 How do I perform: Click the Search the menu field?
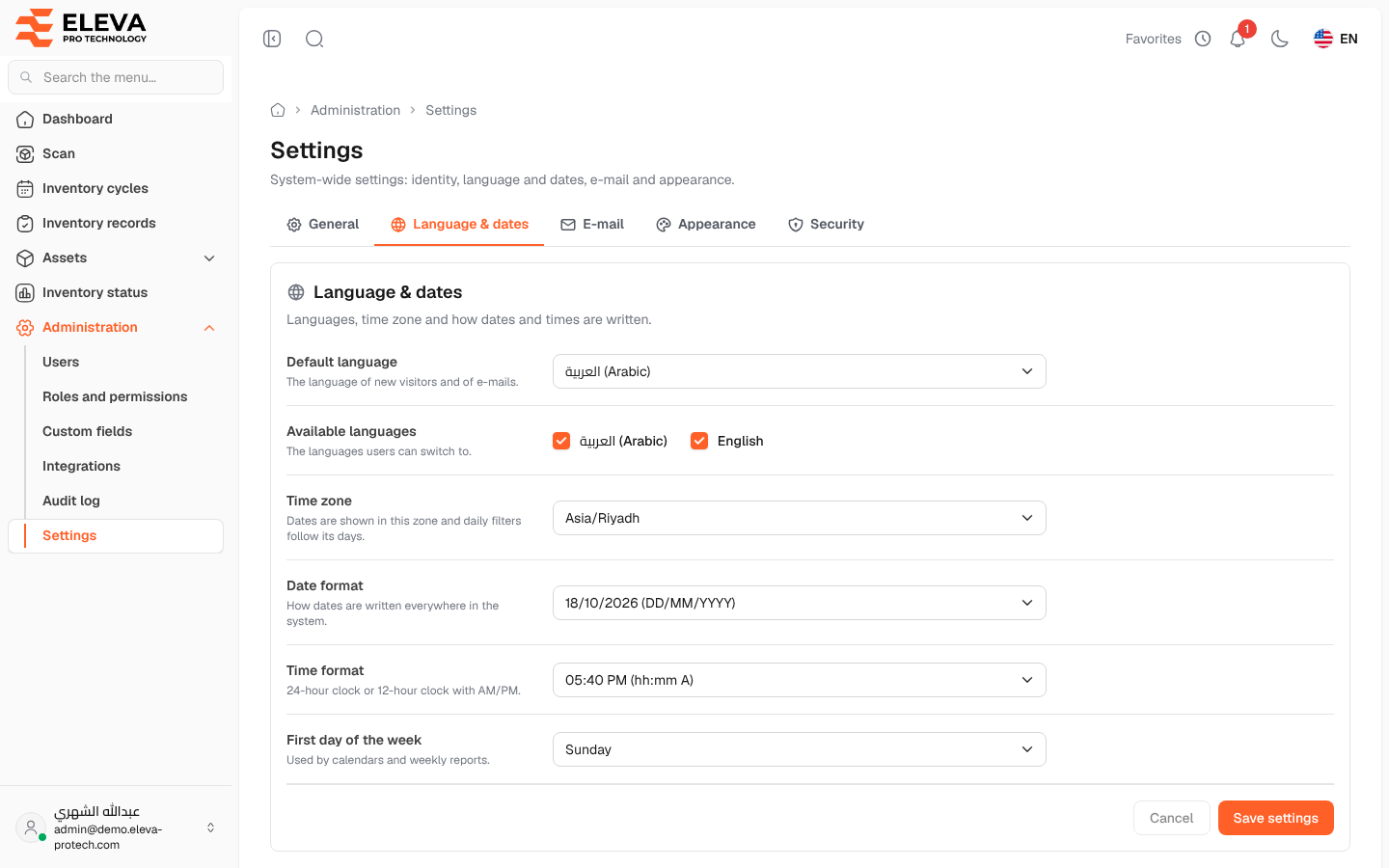tap(116, 77)
